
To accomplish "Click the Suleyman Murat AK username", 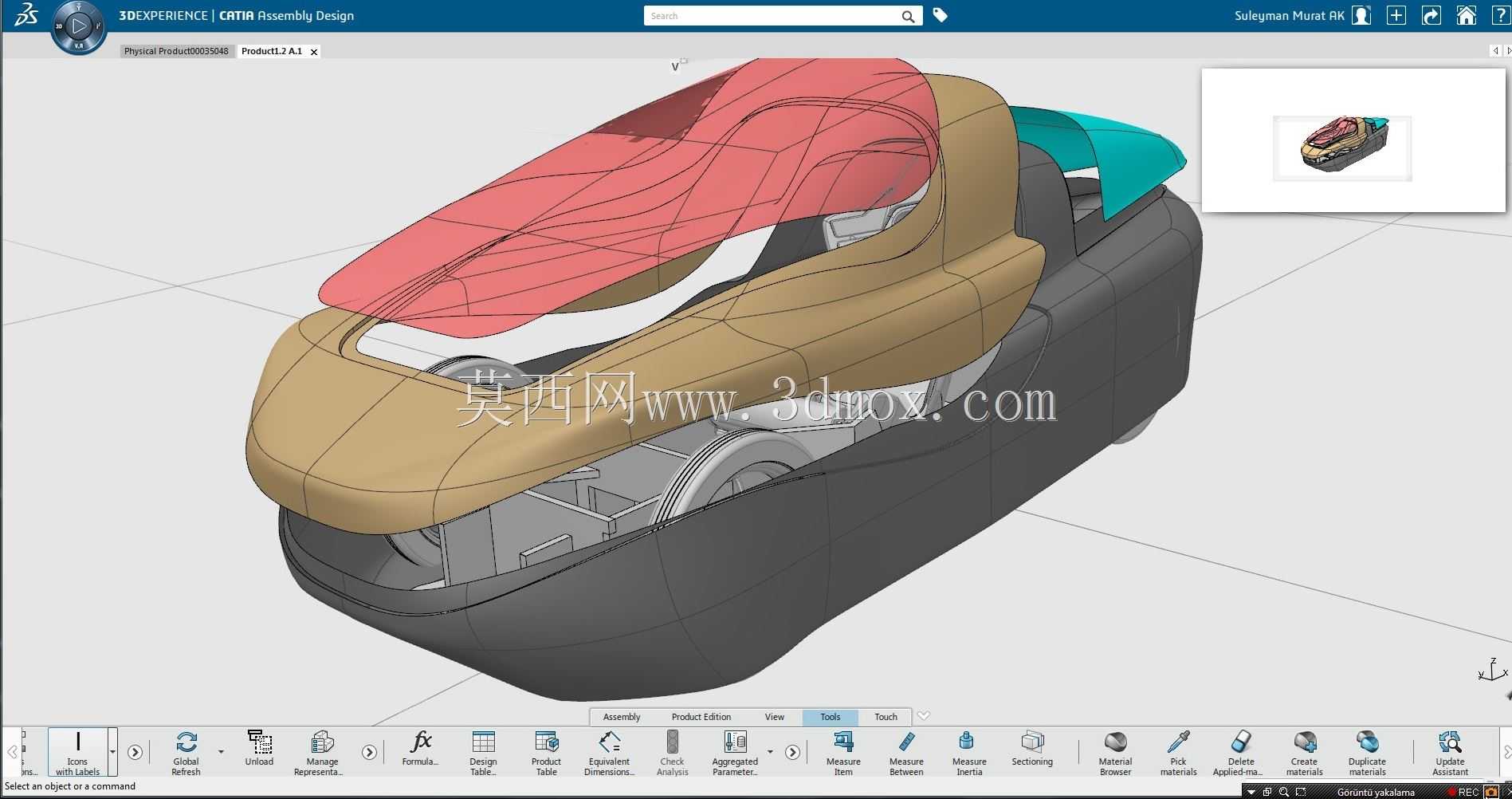I will 1289,16.
